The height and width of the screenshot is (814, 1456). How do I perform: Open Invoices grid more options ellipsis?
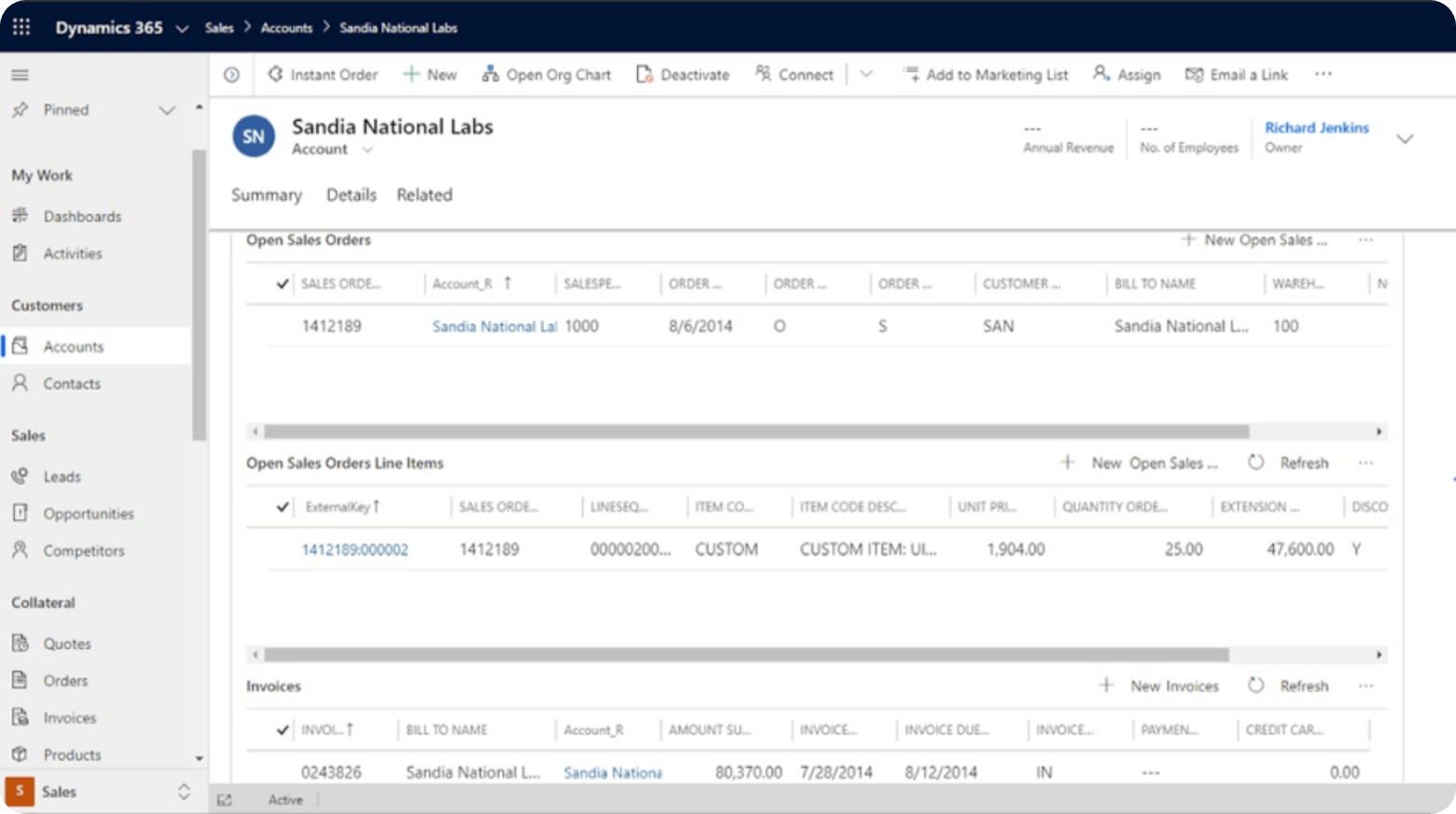[x=1365, y=686]
